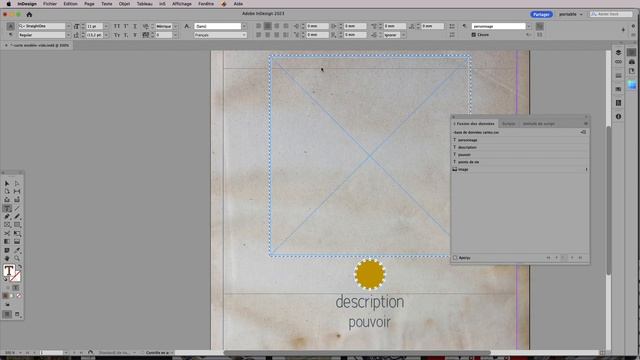This screenshot has width=640, height=360.
Task: Select the Content Collector tool
Action: pyautogui.click(x=7, y=200)
